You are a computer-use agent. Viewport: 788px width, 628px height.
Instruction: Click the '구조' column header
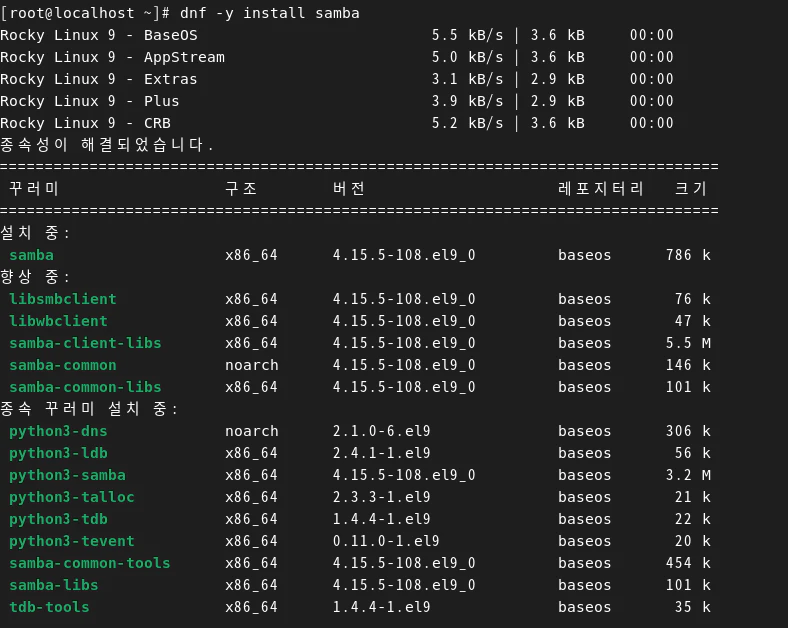pyautogui.click(x=241, y=189)
